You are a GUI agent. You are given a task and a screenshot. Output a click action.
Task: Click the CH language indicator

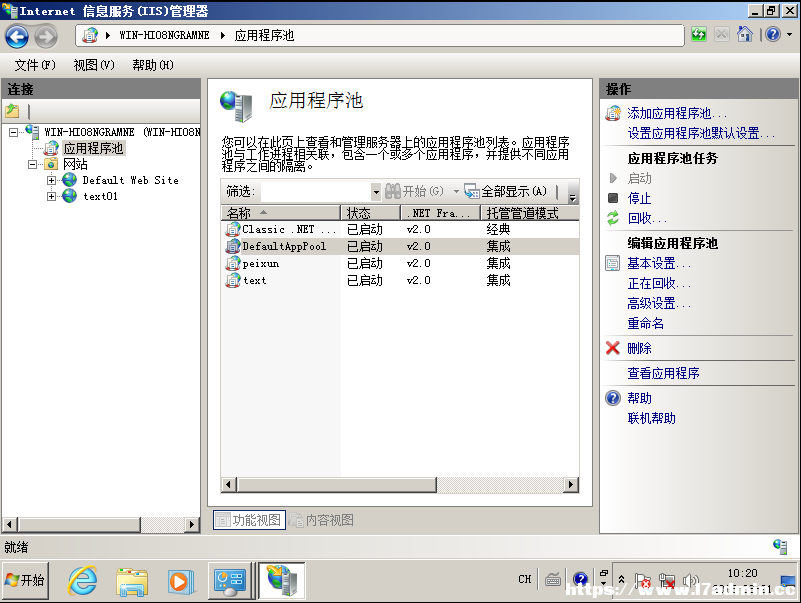click(525, 579)
